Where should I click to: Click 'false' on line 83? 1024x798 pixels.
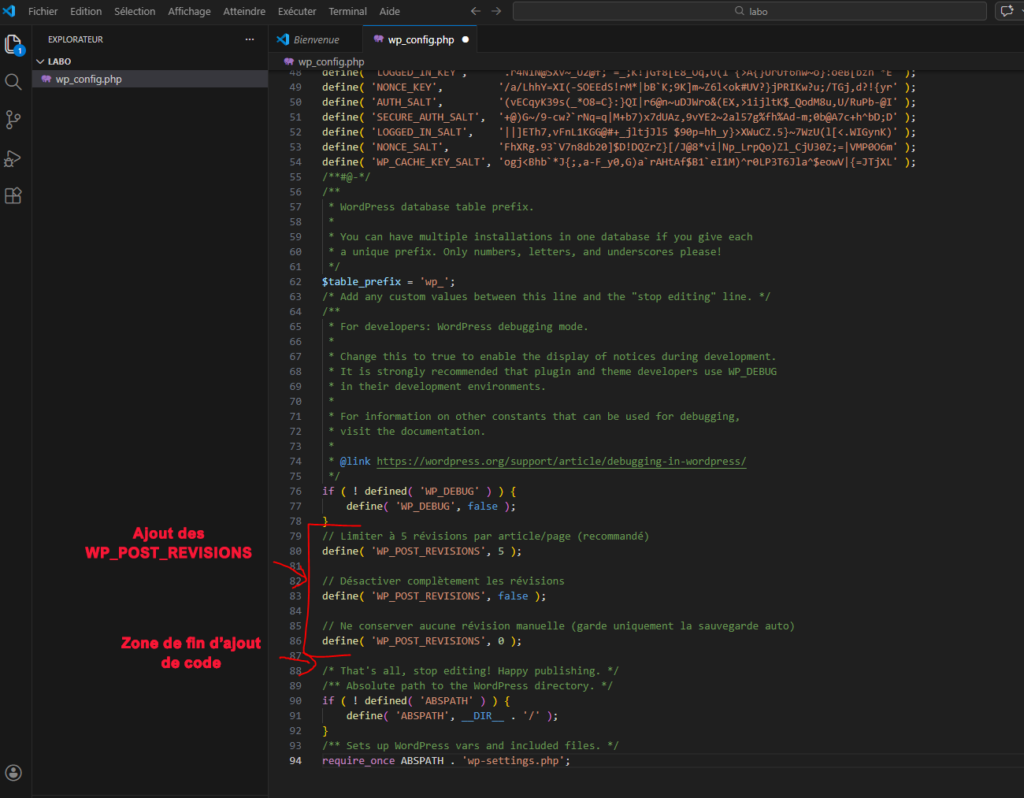pos(513,596)
